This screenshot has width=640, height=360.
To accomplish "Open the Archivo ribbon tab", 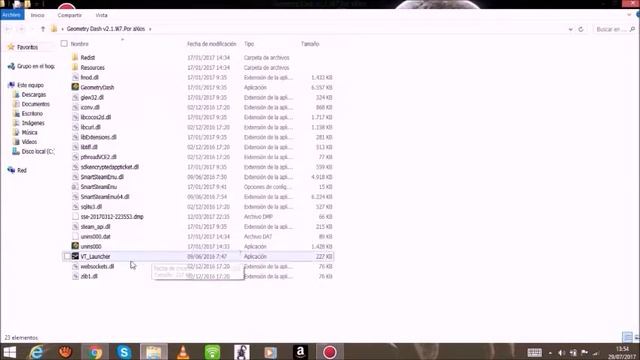I will (11, 15).
